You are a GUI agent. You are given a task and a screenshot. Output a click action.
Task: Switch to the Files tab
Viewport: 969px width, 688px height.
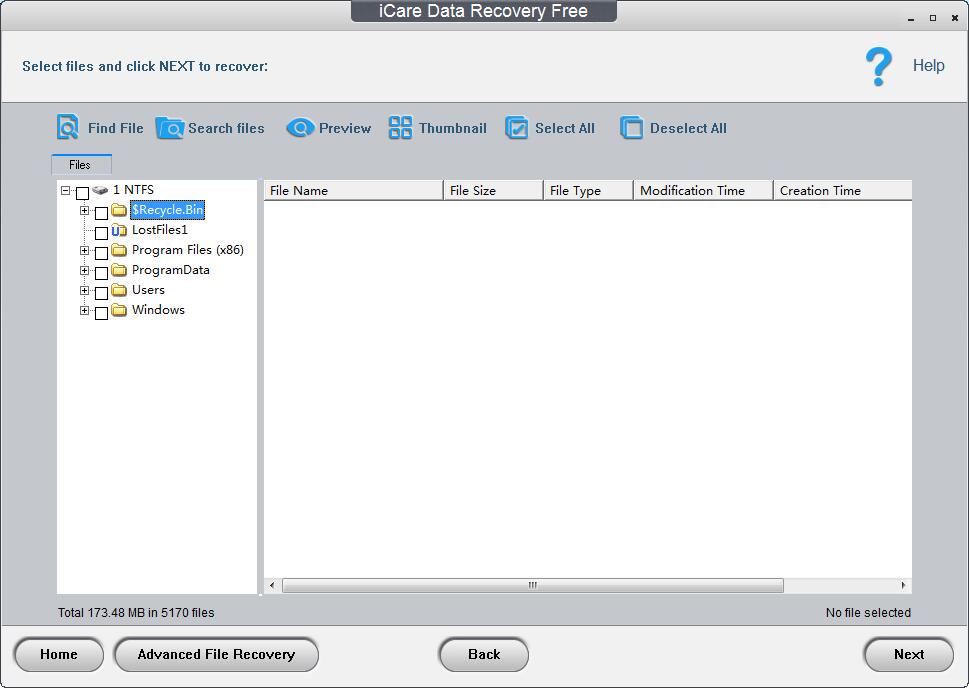click(x=81, y=164)
